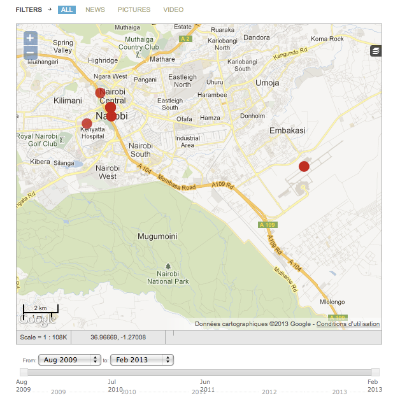This screenshot has width=398, height=398.
Task: Click the left handle of the timeline slider
Action: pos(24,372)
